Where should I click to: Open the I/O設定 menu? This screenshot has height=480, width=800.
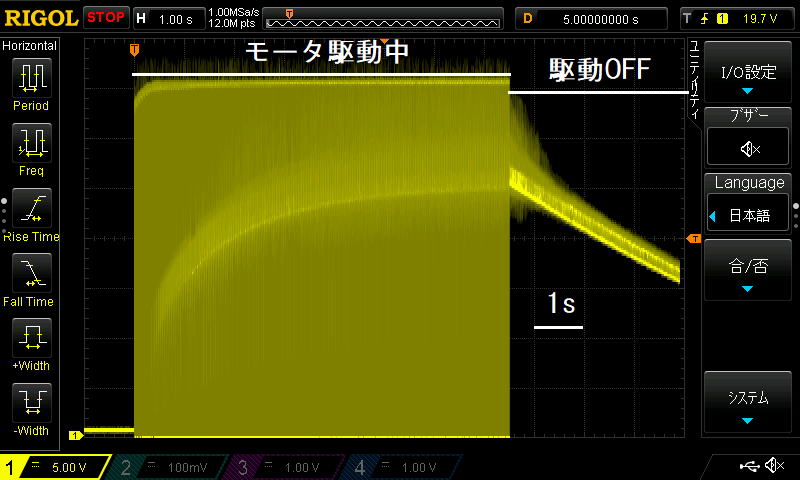(x=748, y=72)
